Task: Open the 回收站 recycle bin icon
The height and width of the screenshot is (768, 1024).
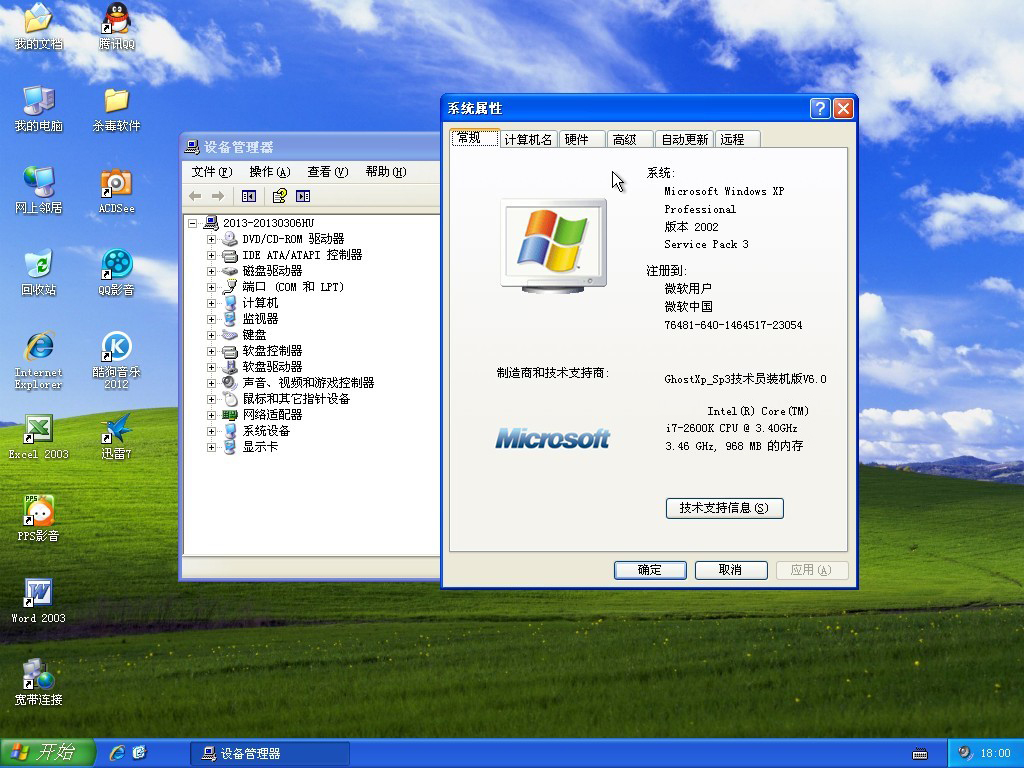Action: point(39,272)
